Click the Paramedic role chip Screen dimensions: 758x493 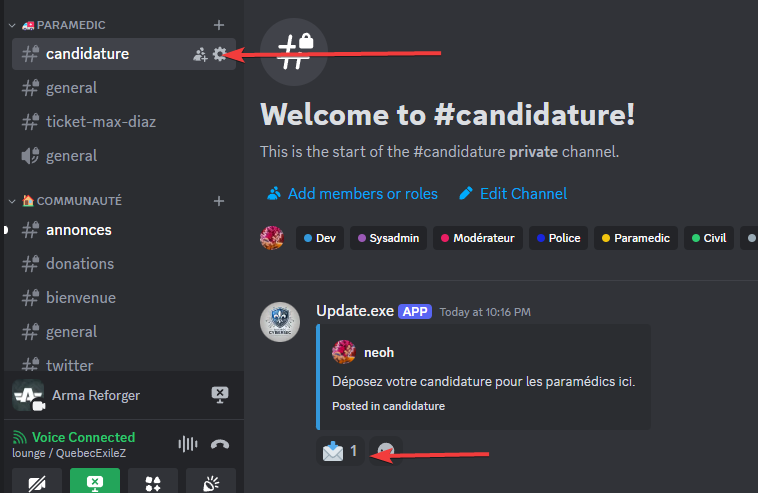click(634, 238)
